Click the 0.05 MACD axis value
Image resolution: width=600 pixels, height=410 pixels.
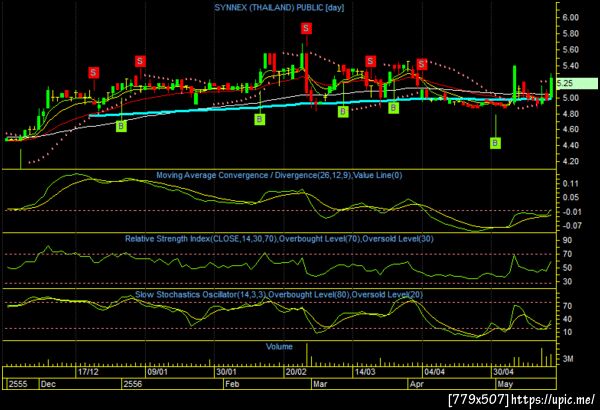(571, 198)
